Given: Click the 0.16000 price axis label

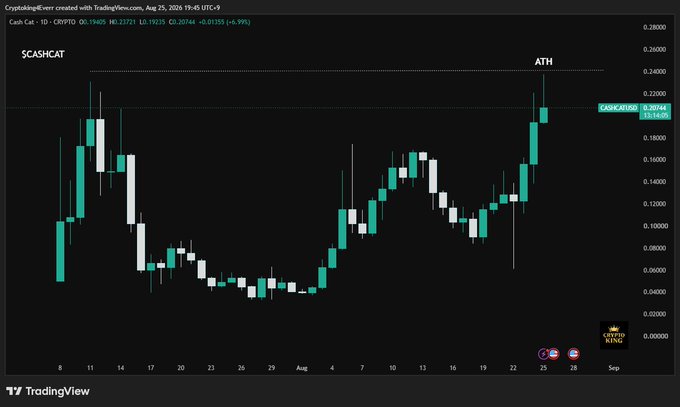Looking at the screenshot, I should pyautogui.click(x=654, y=159).
